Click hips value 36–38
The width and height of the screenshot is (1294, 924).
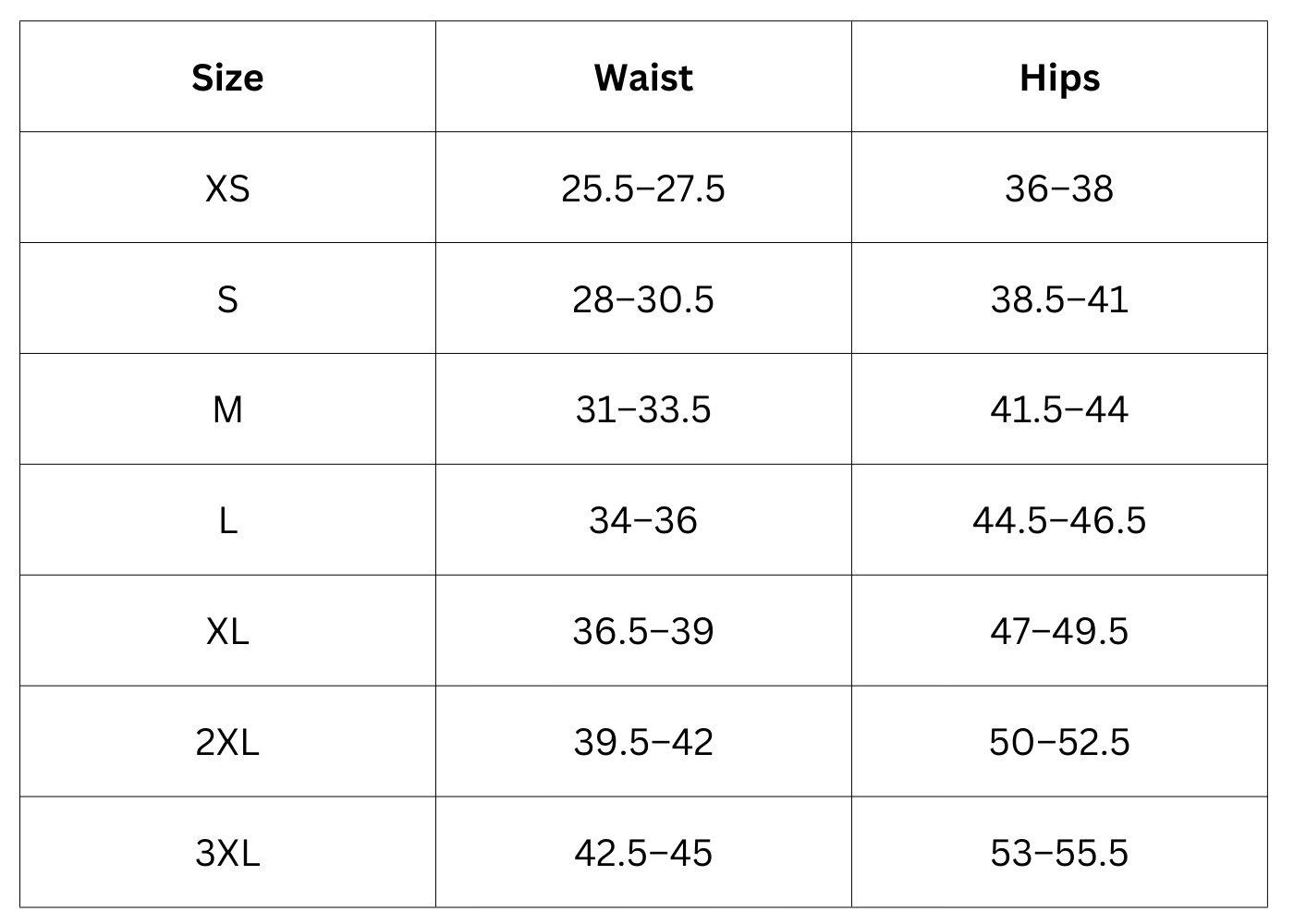click(1059, 188)
